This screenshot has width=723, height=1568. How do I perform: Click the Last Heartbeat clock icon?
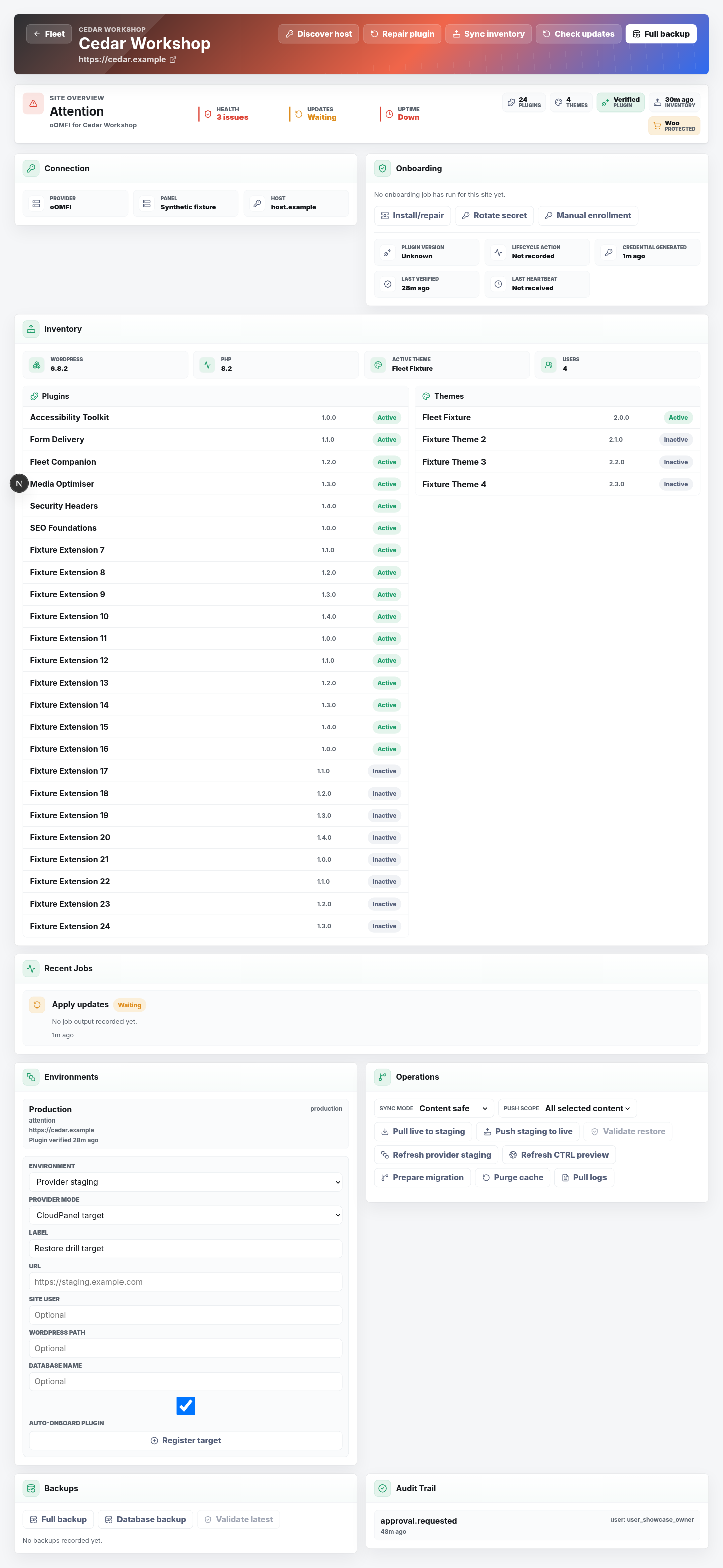[x=498, y=284]
